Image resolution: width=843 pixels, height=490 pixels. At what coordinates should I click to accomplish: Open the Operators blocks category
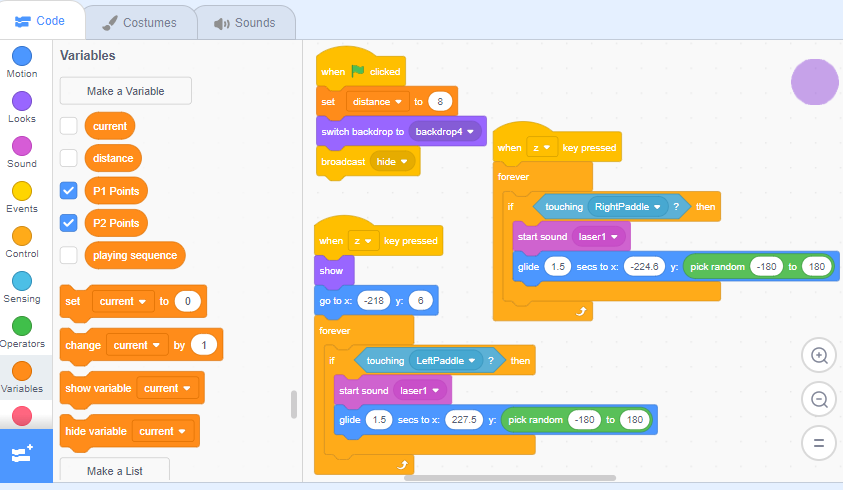(22, 333)
